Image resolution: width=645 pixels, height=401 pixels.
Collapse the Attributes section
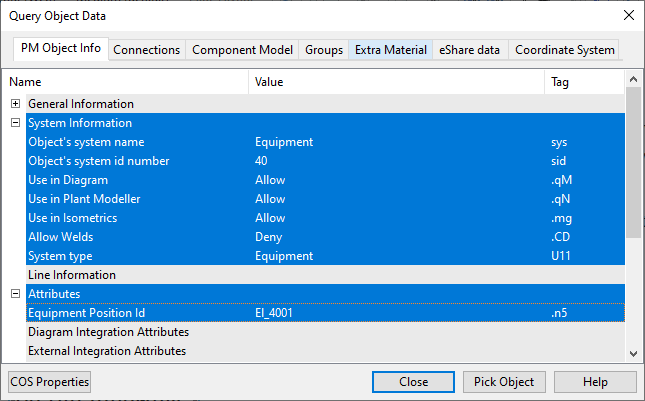(15, 294)
